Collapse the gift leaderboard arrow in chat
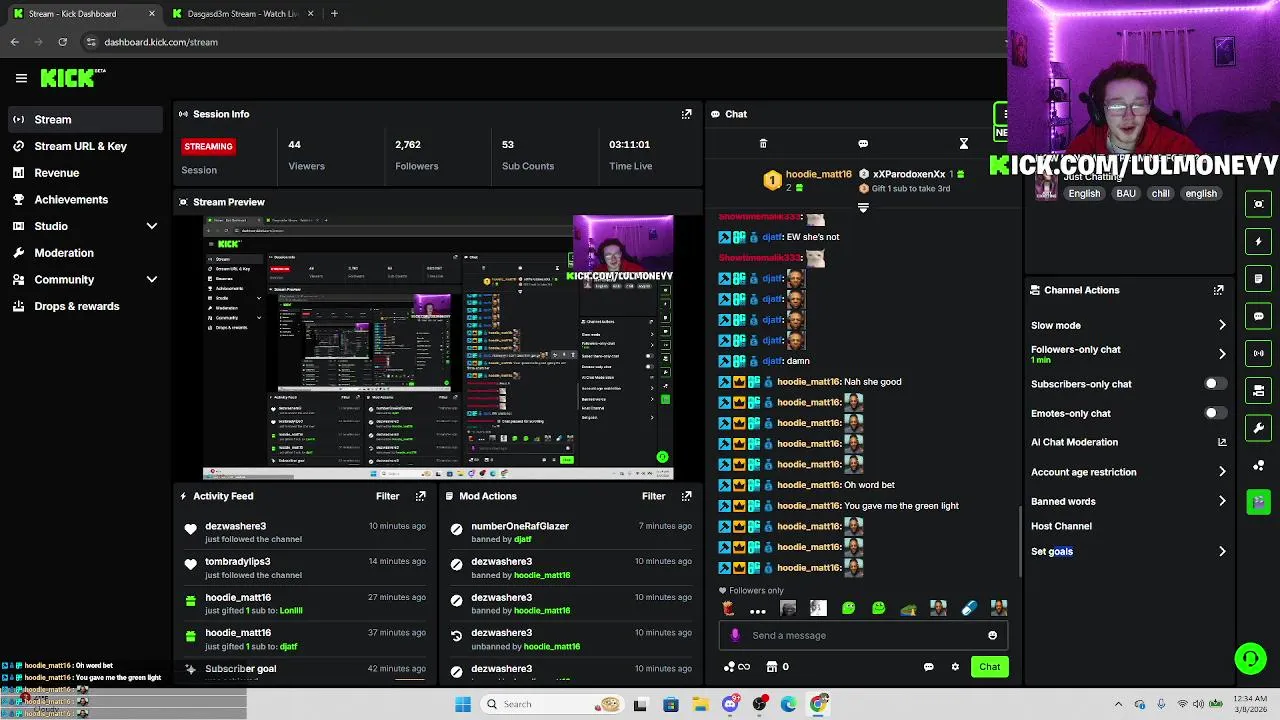 point(863,208)
